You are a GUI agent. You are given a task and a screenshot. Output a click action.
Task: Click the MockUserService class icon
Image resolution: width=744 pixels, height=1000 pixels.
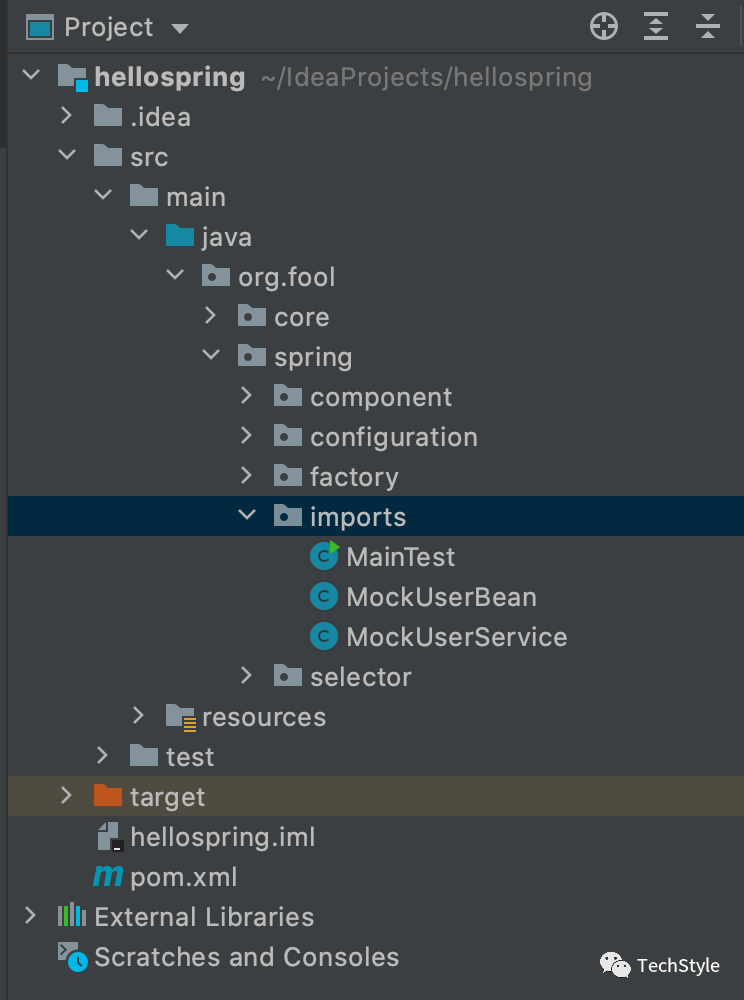[x=323, y=637]
